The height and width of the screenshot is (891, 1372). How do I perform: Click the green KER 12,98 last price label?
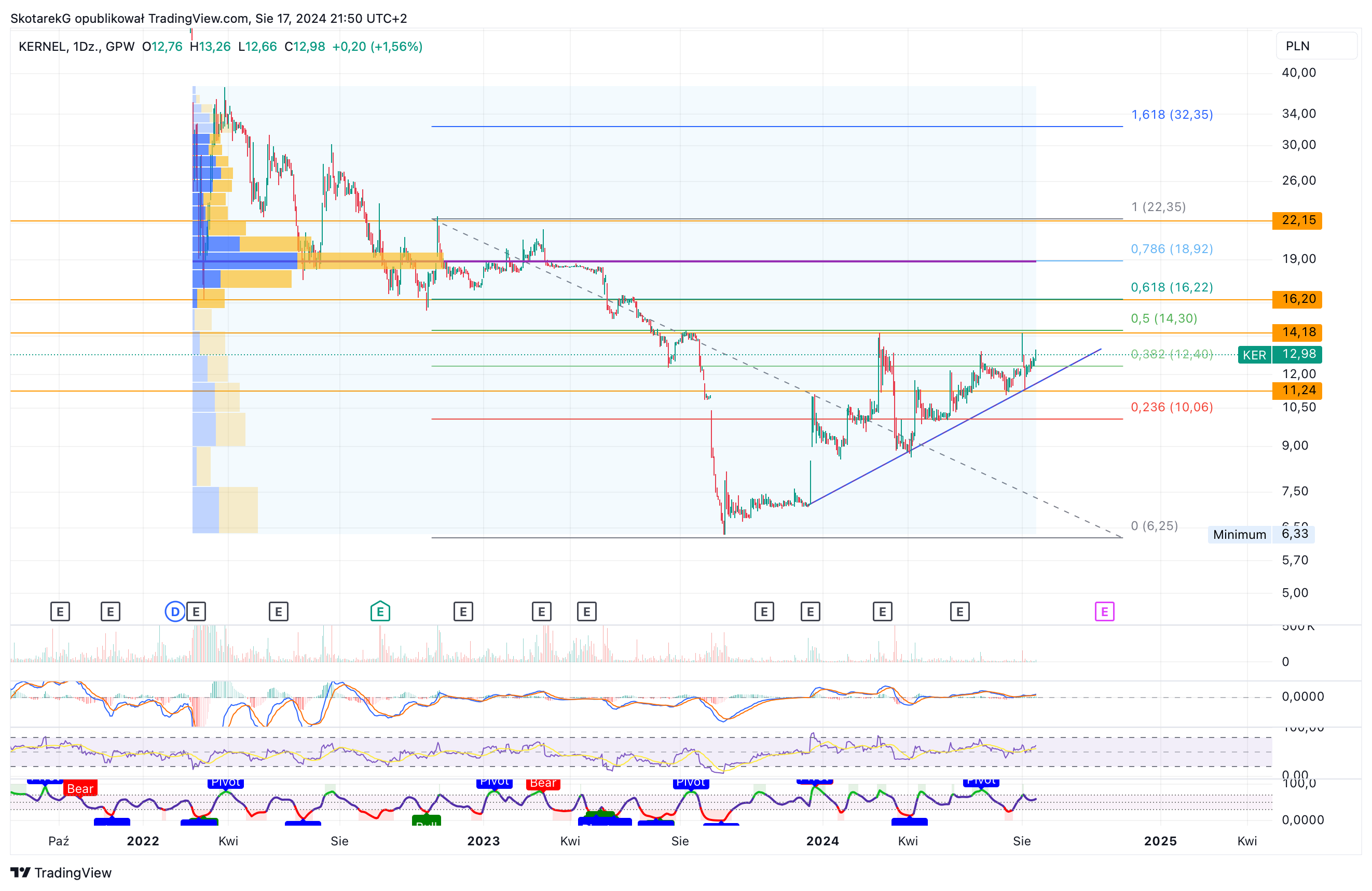click(1280, 354)
